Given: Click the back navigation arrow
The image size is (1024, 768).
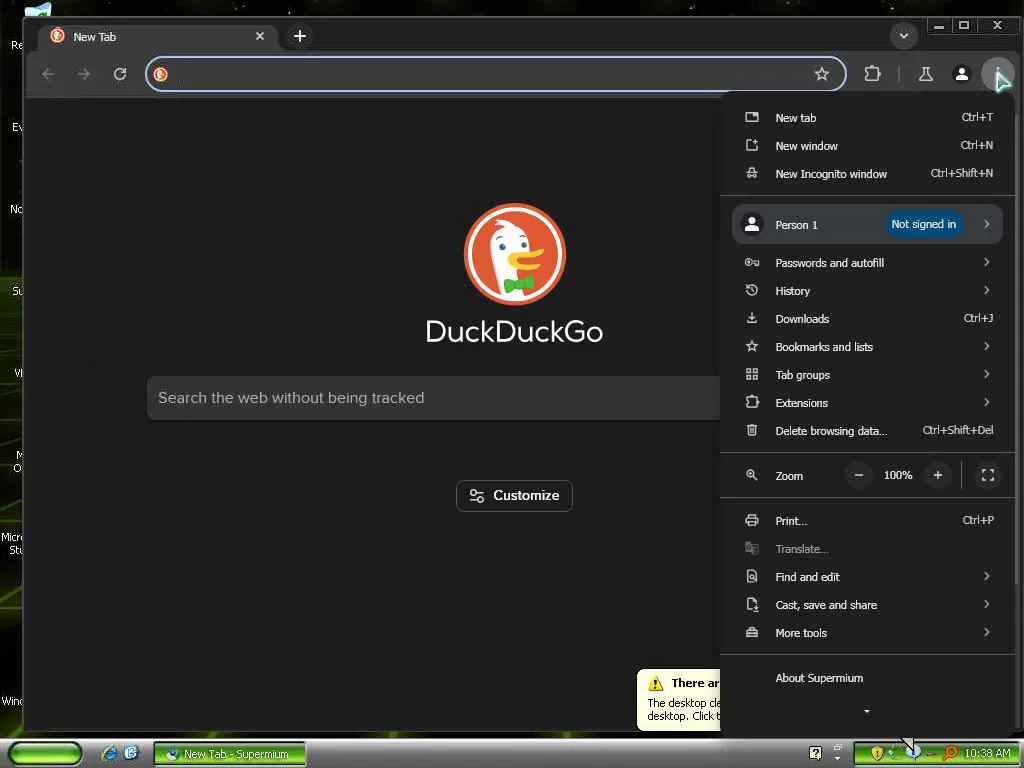Looking at the screenshot, I should pos(48,74).
